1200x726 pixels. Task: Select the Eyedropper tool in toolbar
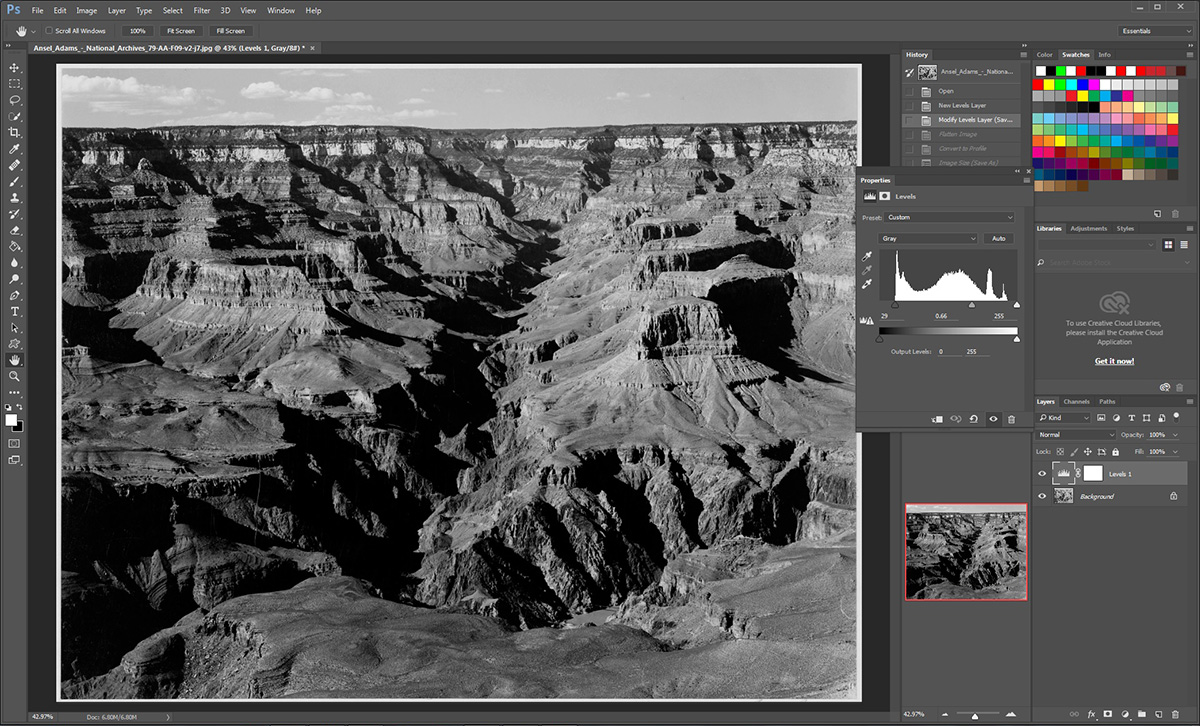15,149
